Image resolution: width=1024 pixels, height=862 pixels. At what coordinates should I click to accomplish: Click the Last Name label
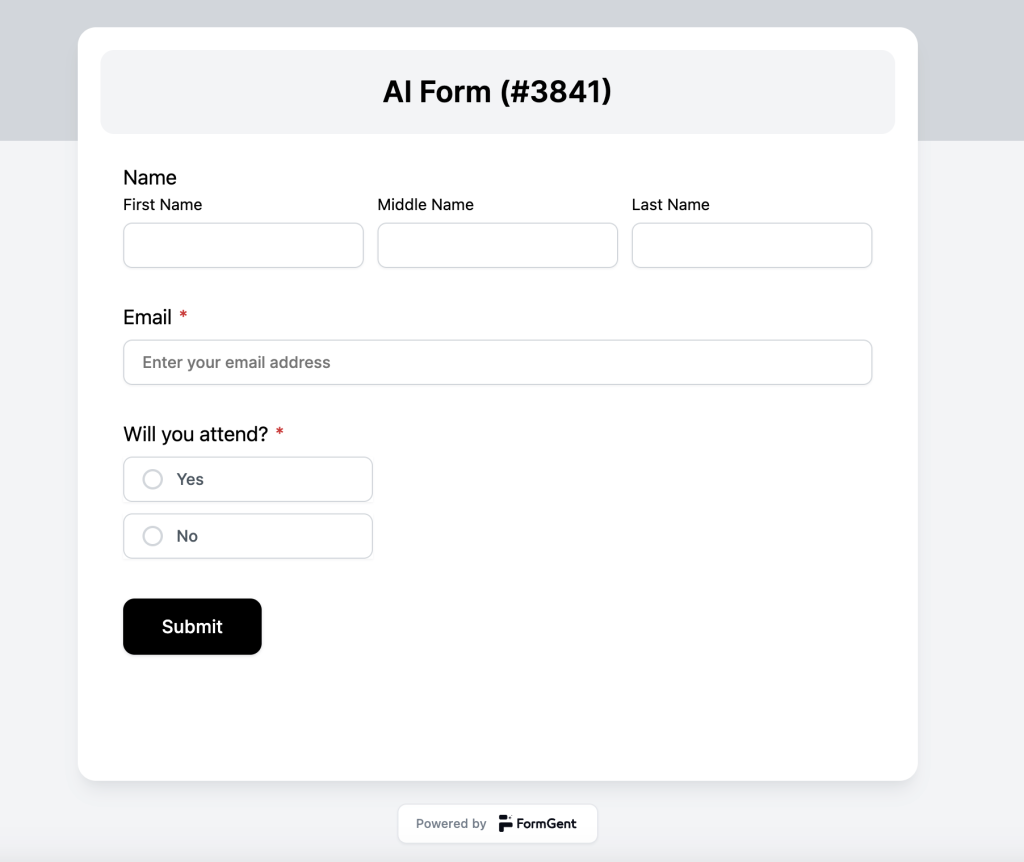(x=671, y=204)
